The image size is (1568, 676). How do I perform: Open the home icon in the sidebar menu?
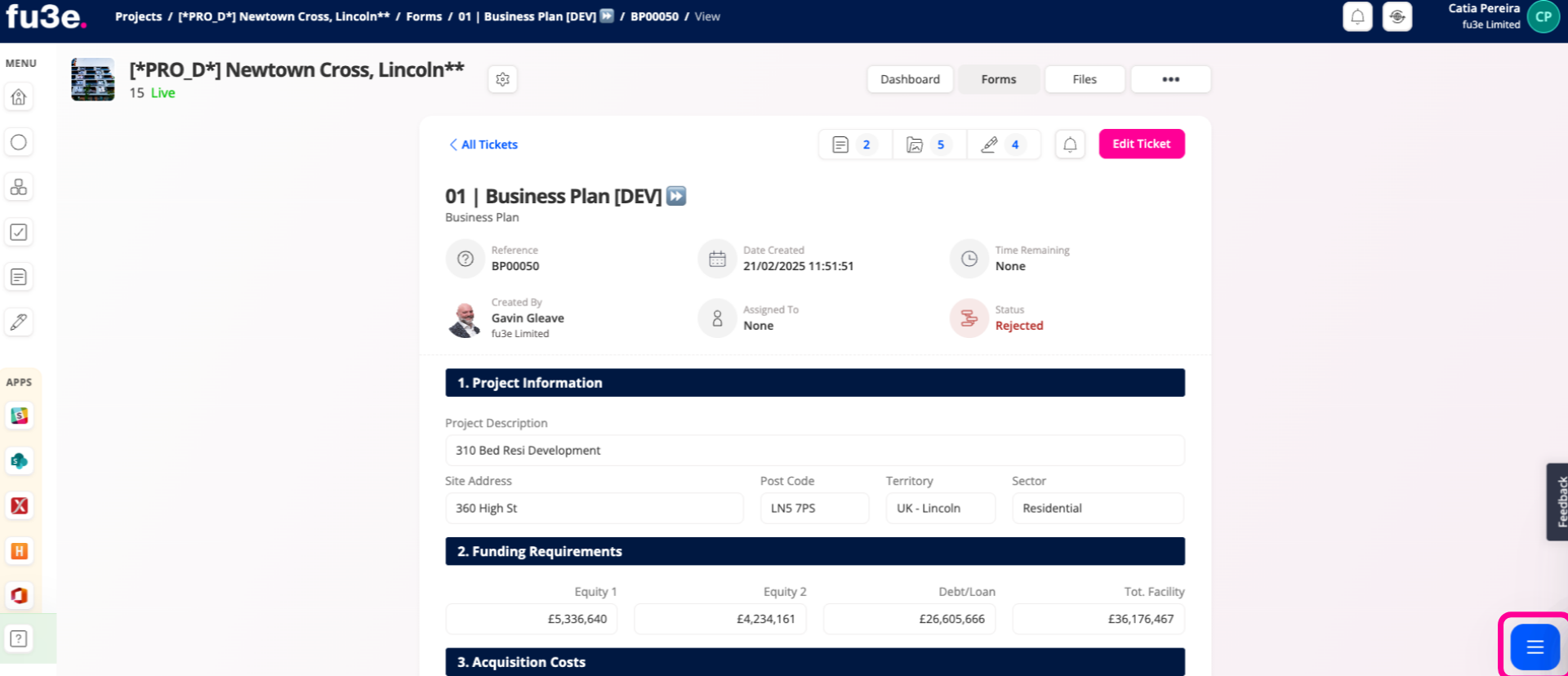pos(19,97)
